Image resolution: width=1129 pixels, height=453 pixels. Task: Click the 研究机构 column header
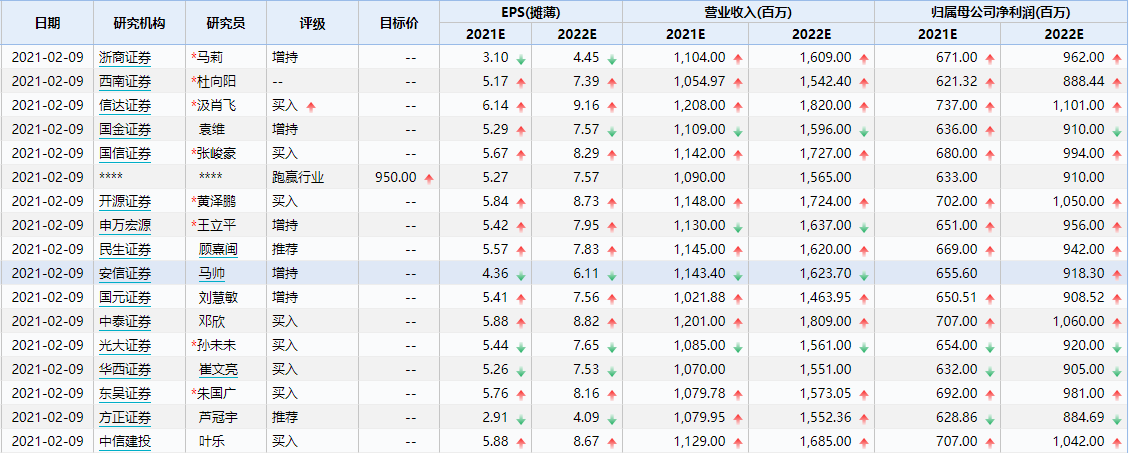tap(140, 23)
